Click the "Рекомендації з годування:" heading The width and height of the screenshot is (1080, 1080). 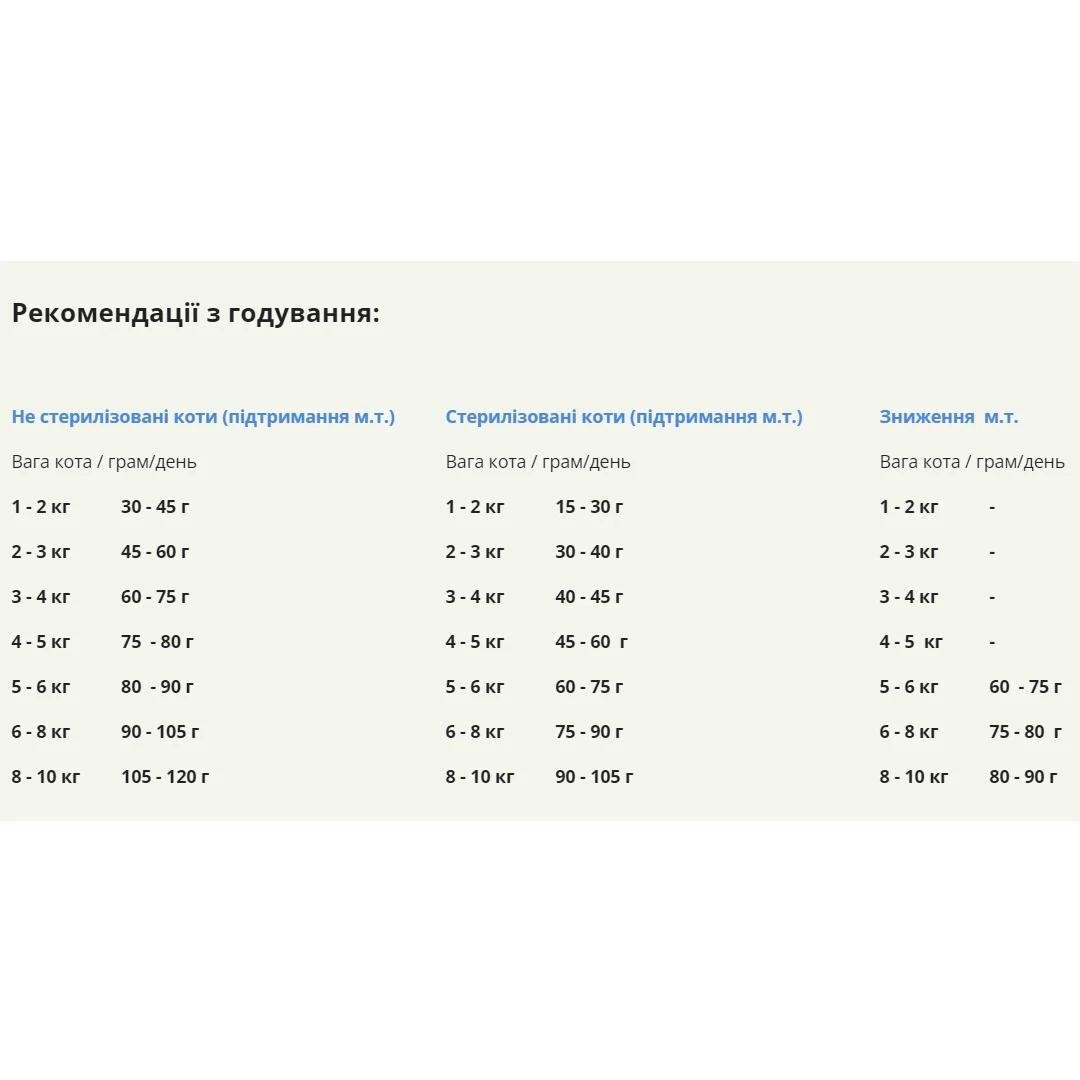[x=196, y=313]
